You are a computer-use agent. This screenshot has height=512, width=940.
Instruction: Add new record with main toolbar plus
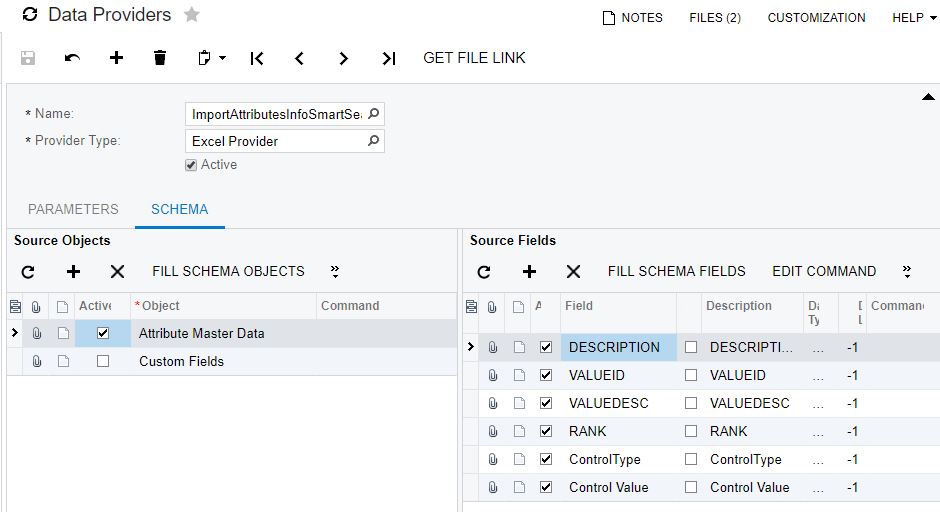(x=116, y=58)
